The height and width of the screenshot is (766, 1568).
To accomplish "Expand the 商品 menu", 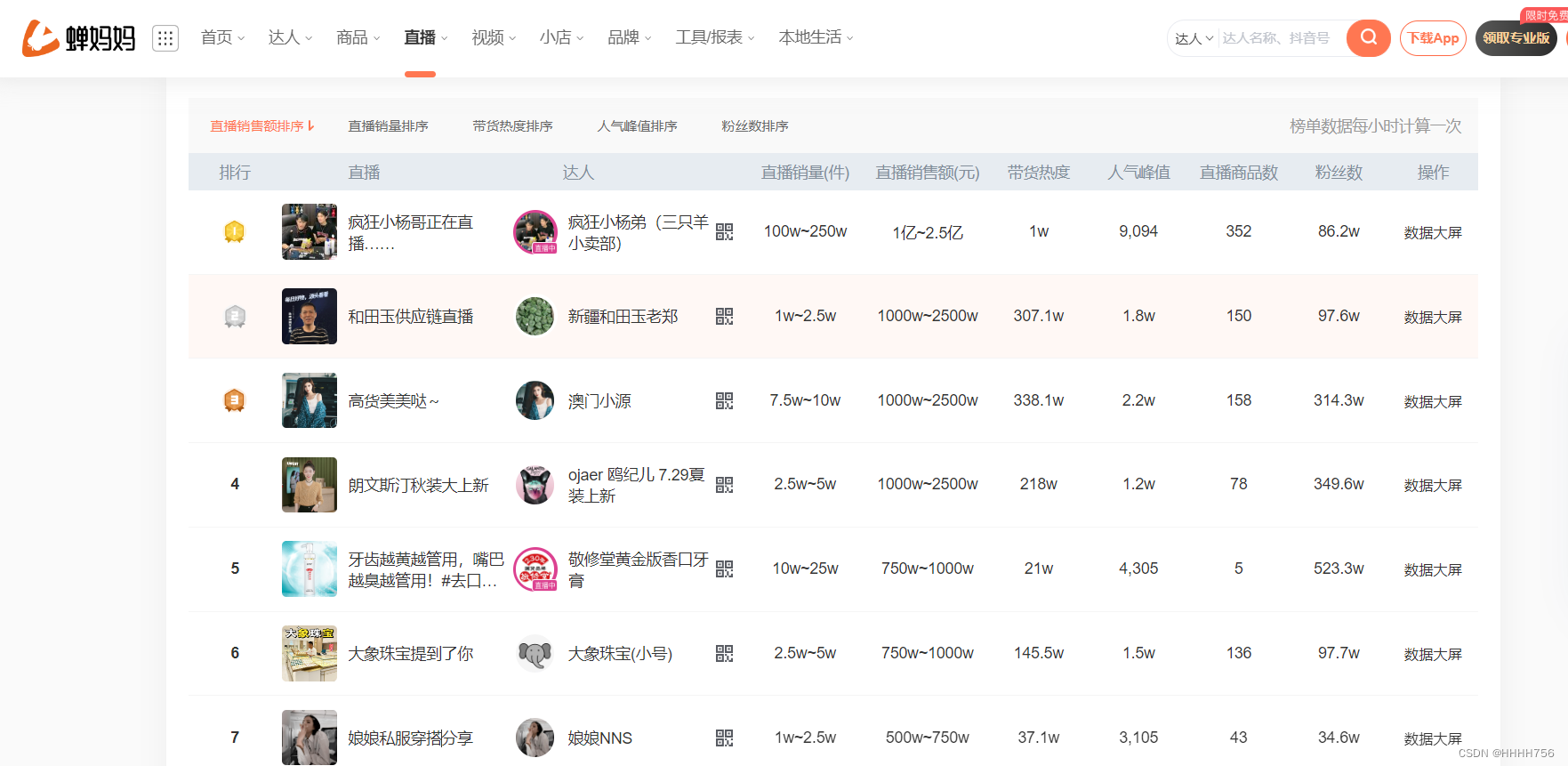I will point(358,37).
